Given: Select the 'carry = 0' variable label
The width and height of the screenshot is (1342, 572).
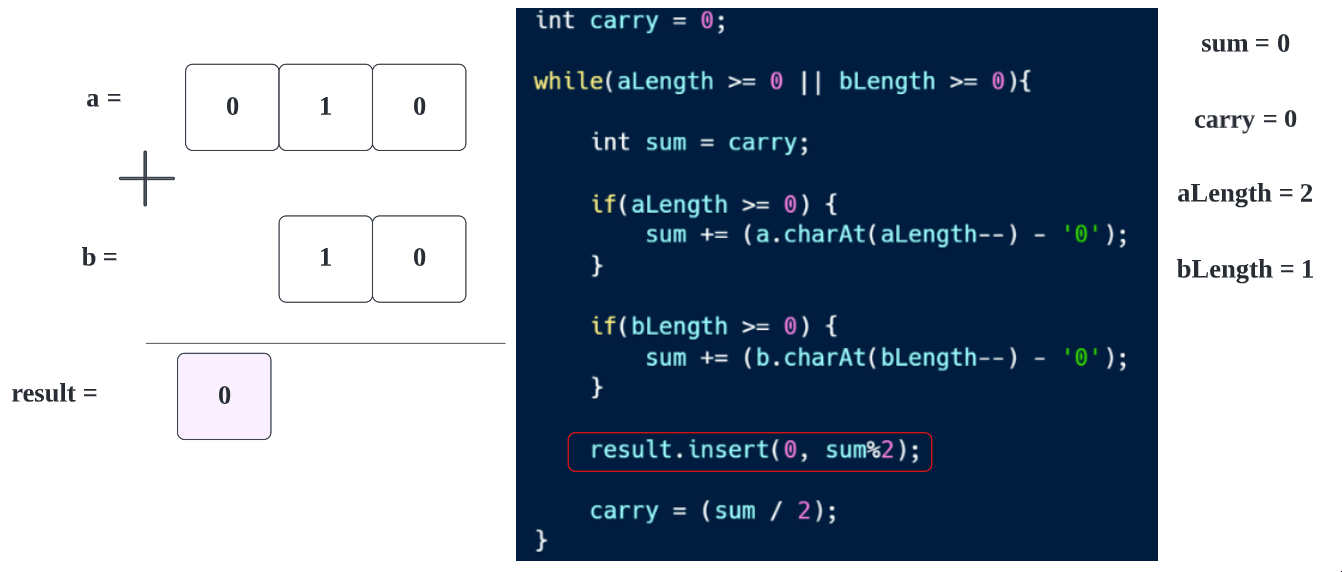Looking at the screenshot, I should 1245,120.
